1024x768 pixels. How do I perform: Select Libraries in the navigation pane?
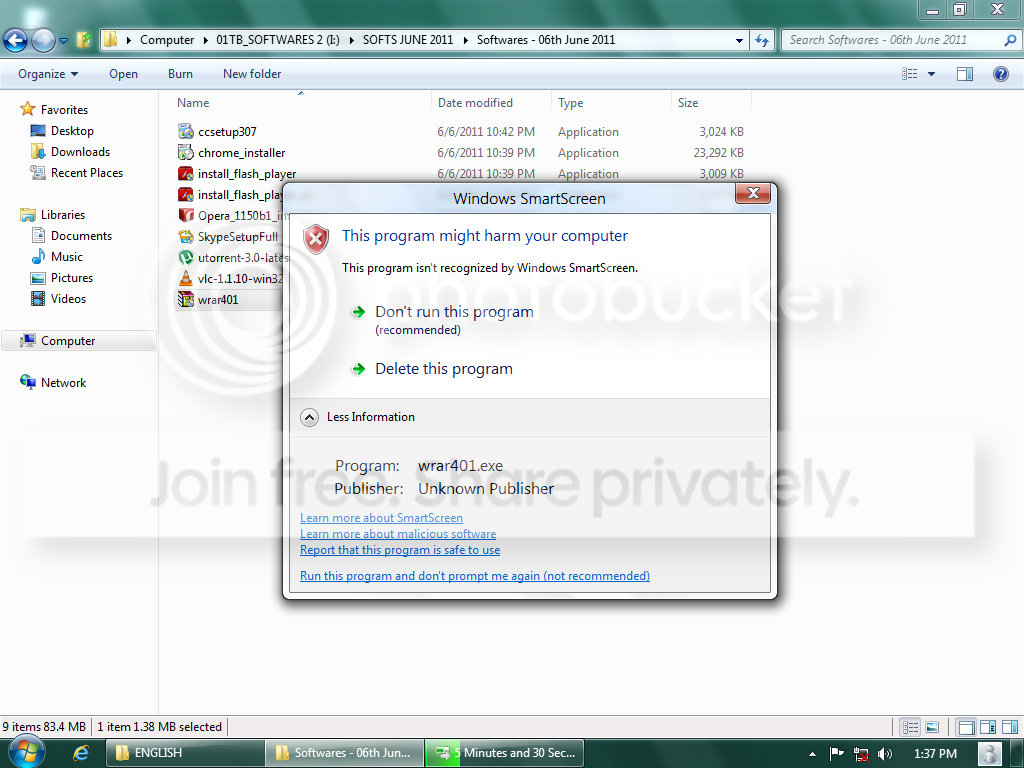point(63,214)
